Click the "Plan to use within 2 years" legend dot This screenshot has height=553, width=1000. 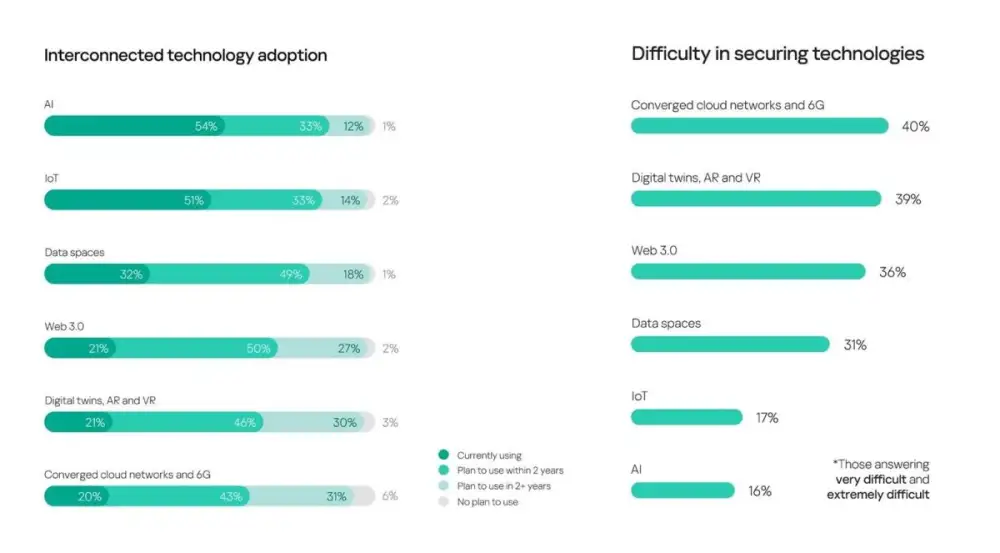click(x=444, y=470)
